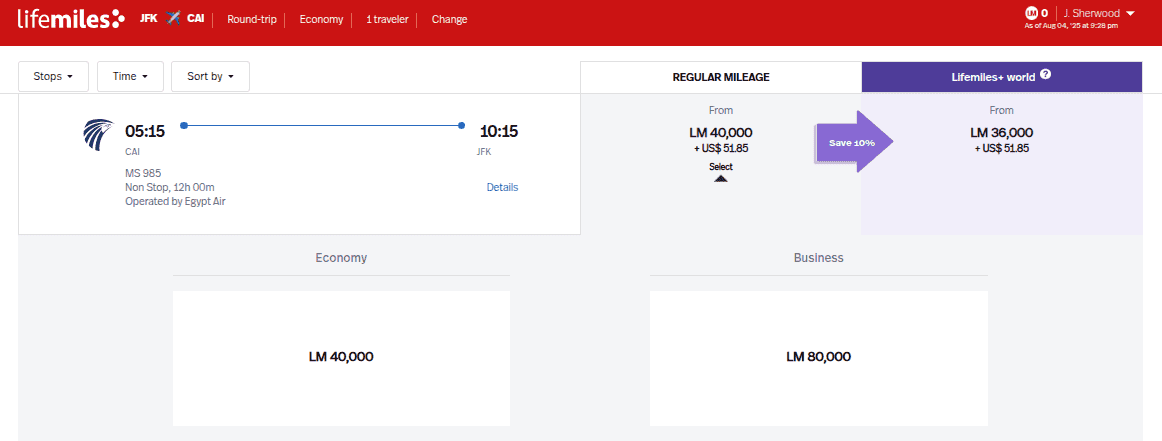Open the Lifemiles logo home link
The height and width of the screenshot is (441, 1162).
coord(71,19)
